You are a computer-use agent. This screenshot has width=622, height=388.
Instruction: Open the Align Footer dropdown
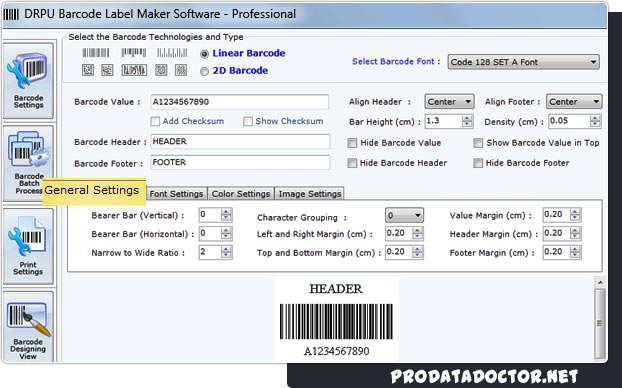tap(574, 102)
